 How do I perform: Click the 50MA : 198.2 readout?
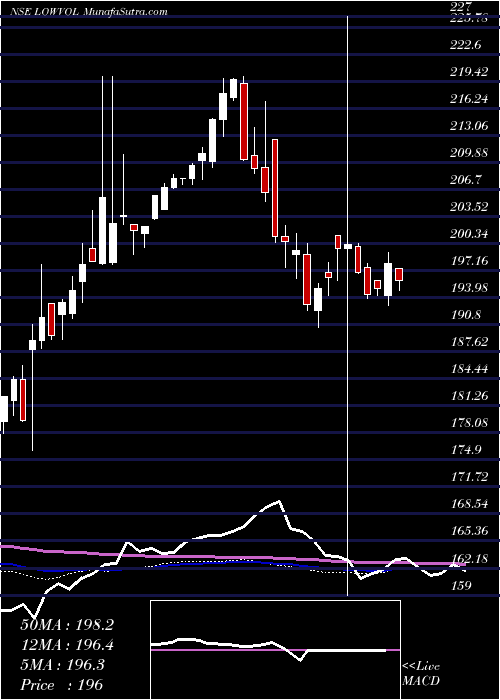(x=67, y=625)
